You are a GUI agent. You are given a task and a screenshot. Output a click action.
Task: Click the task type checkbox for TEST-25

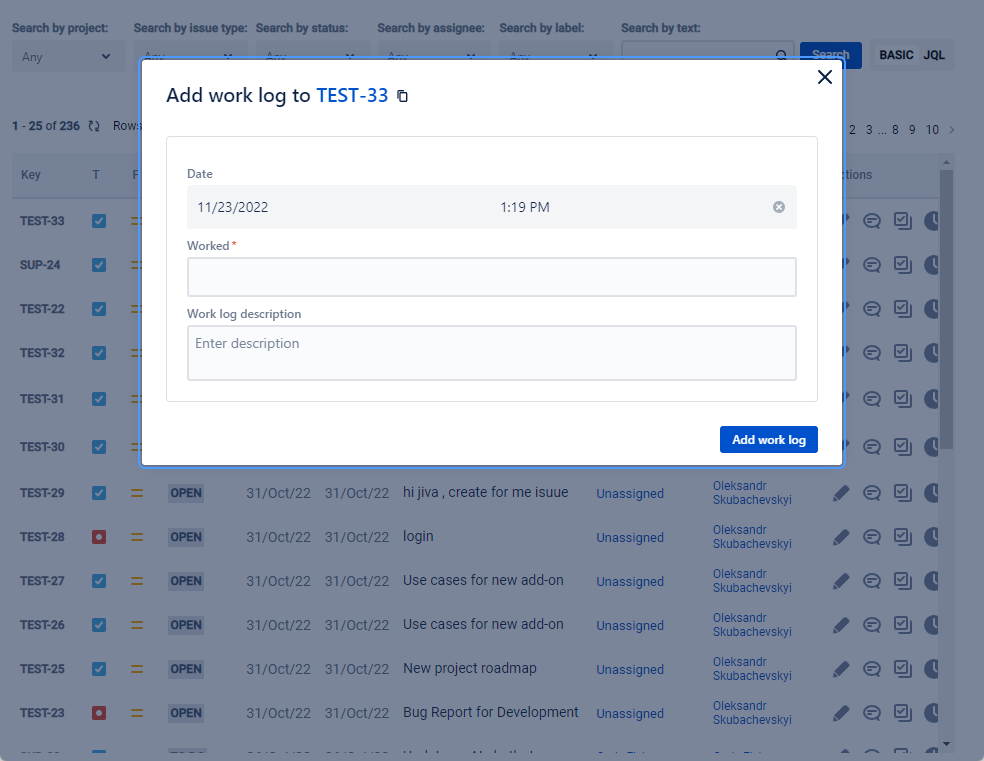(x=98, y=669)
